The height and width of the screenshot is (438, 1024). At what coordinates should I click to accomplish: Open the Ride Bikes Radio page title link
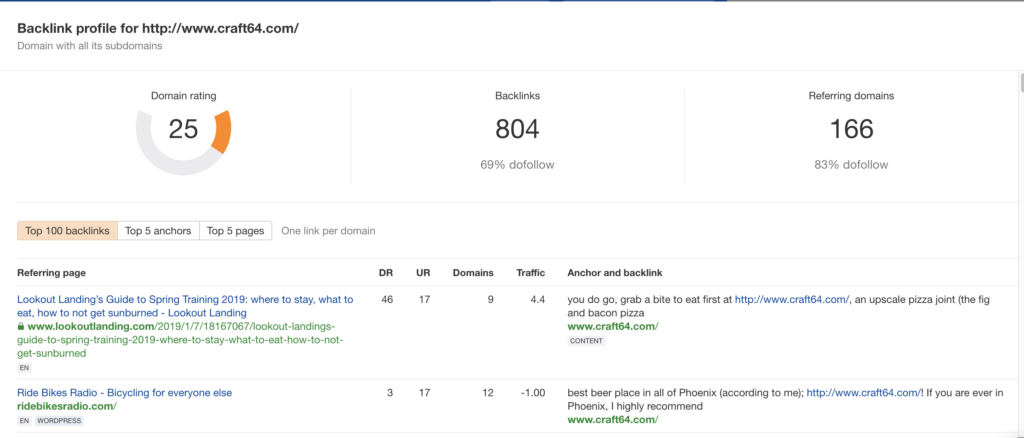(x=124, y=393)
